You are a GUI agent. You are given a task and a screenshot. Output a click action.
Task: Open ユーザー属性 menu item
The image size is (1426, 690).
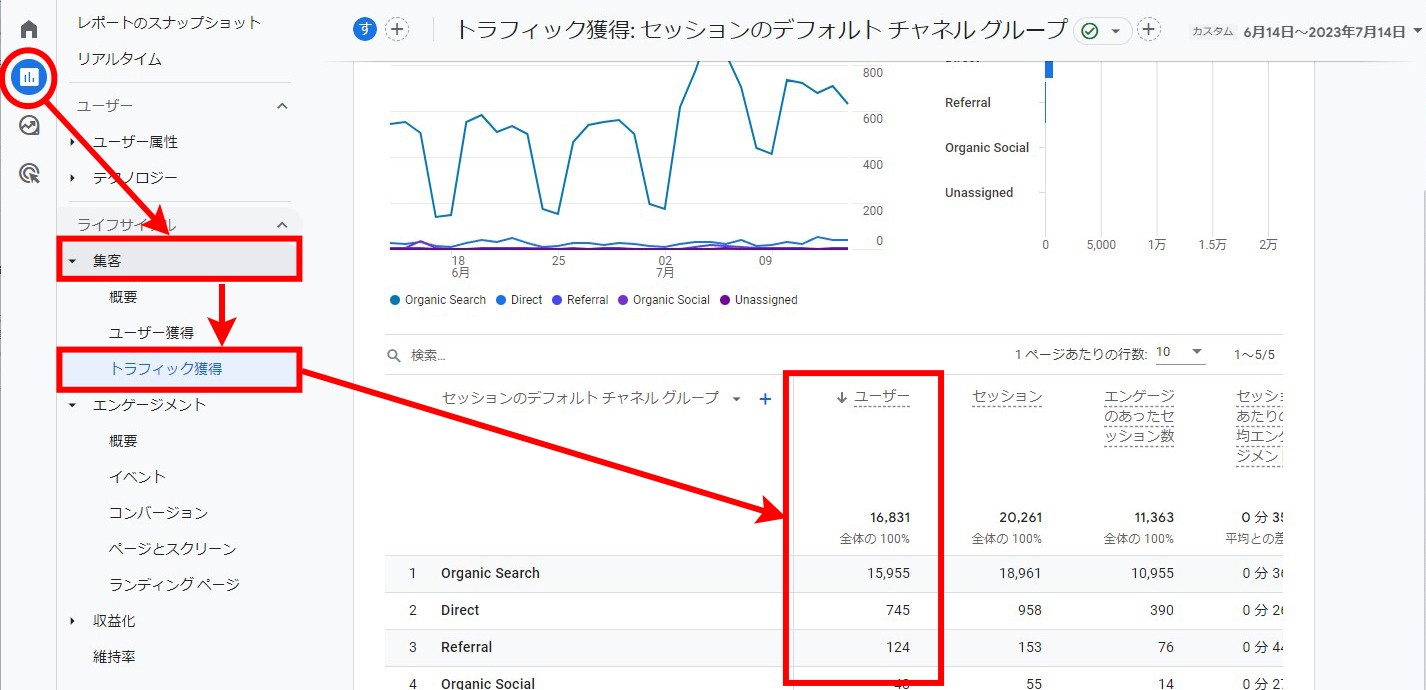click(135, 142)
